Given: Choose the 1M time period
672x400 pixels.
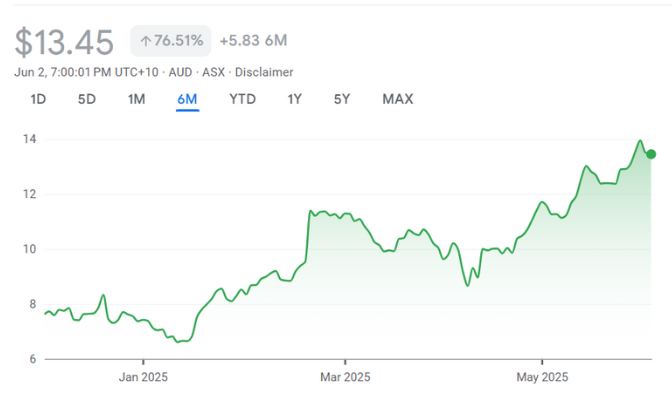Looking at the screenshot, I should [x=137, y=99].
